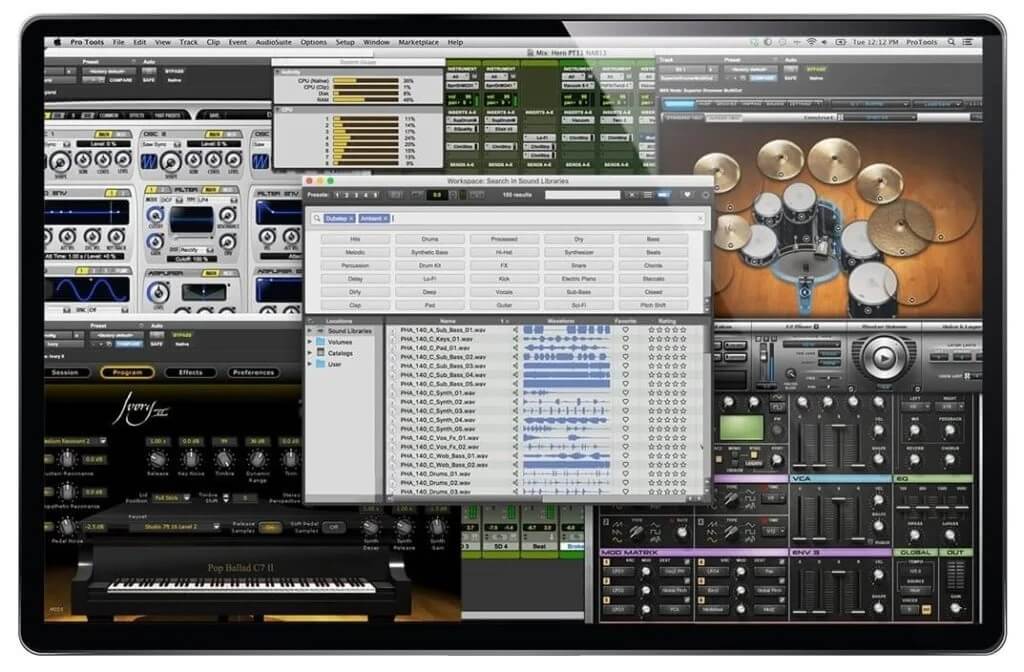The height and width of the screenshot is (672, 1024).
Task: Select Workspace preset 1
Action: point(337,195)
